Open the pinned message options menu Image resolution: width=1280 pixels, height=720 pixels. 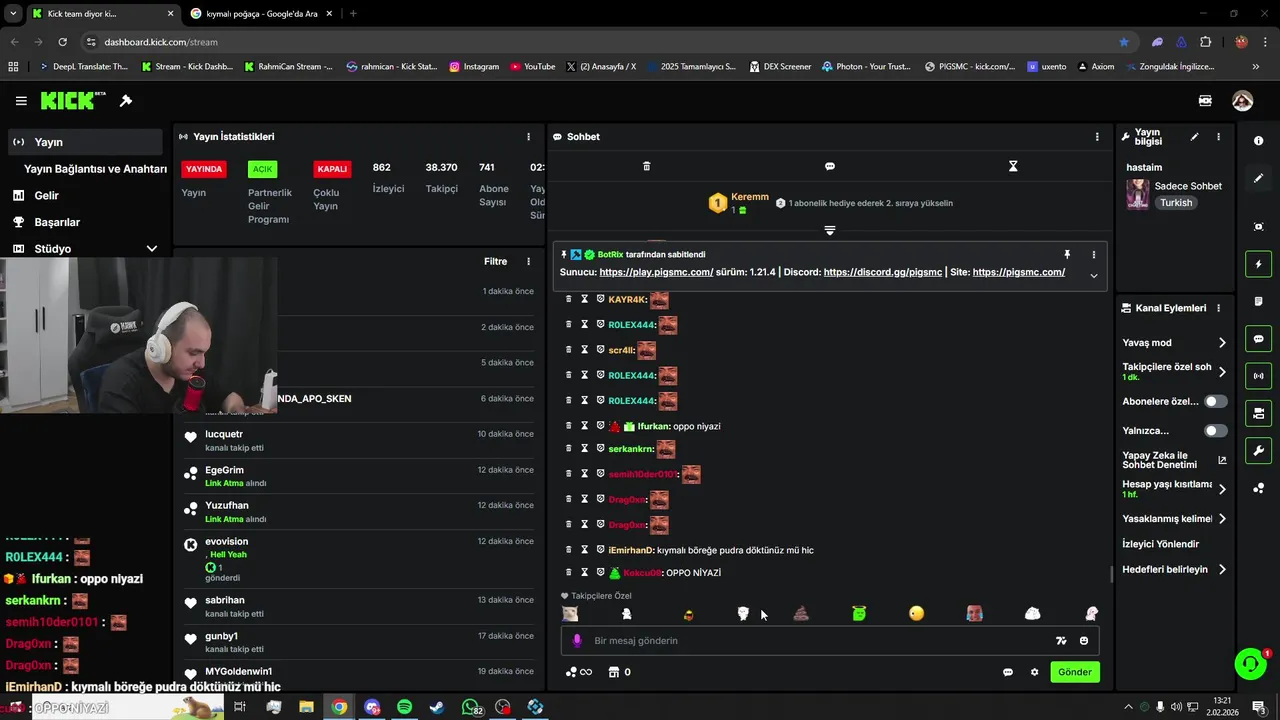pos(1093,254)
